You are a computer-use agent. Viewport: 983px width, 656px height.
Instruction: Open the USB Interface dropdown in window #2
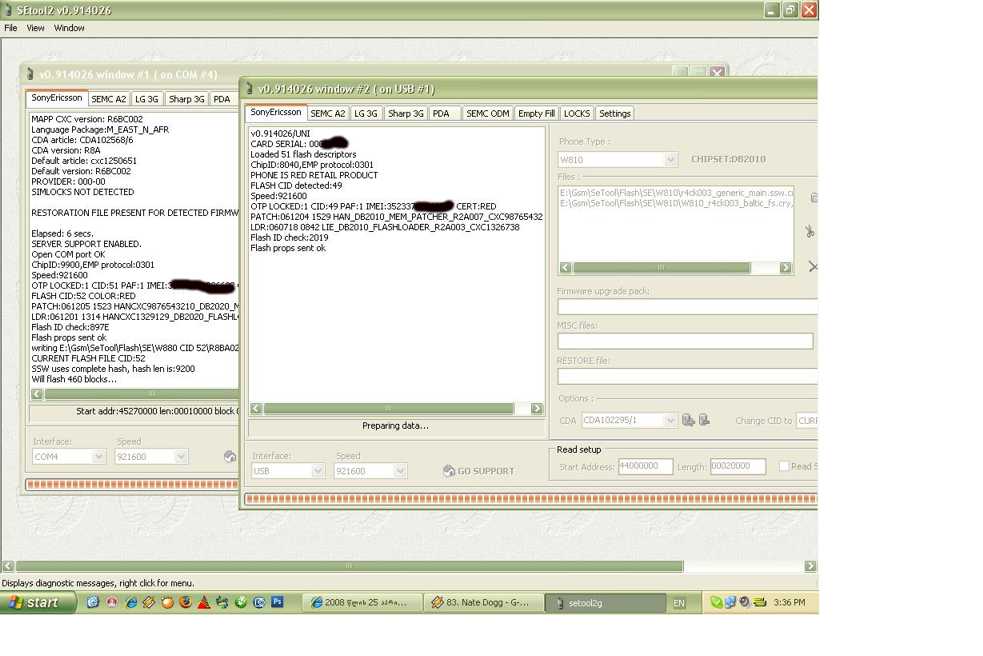tap(318, 471)
